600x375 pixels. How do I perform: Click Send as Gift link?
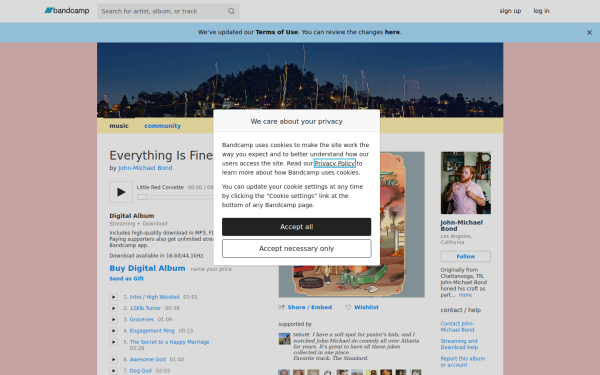point(127,279)
